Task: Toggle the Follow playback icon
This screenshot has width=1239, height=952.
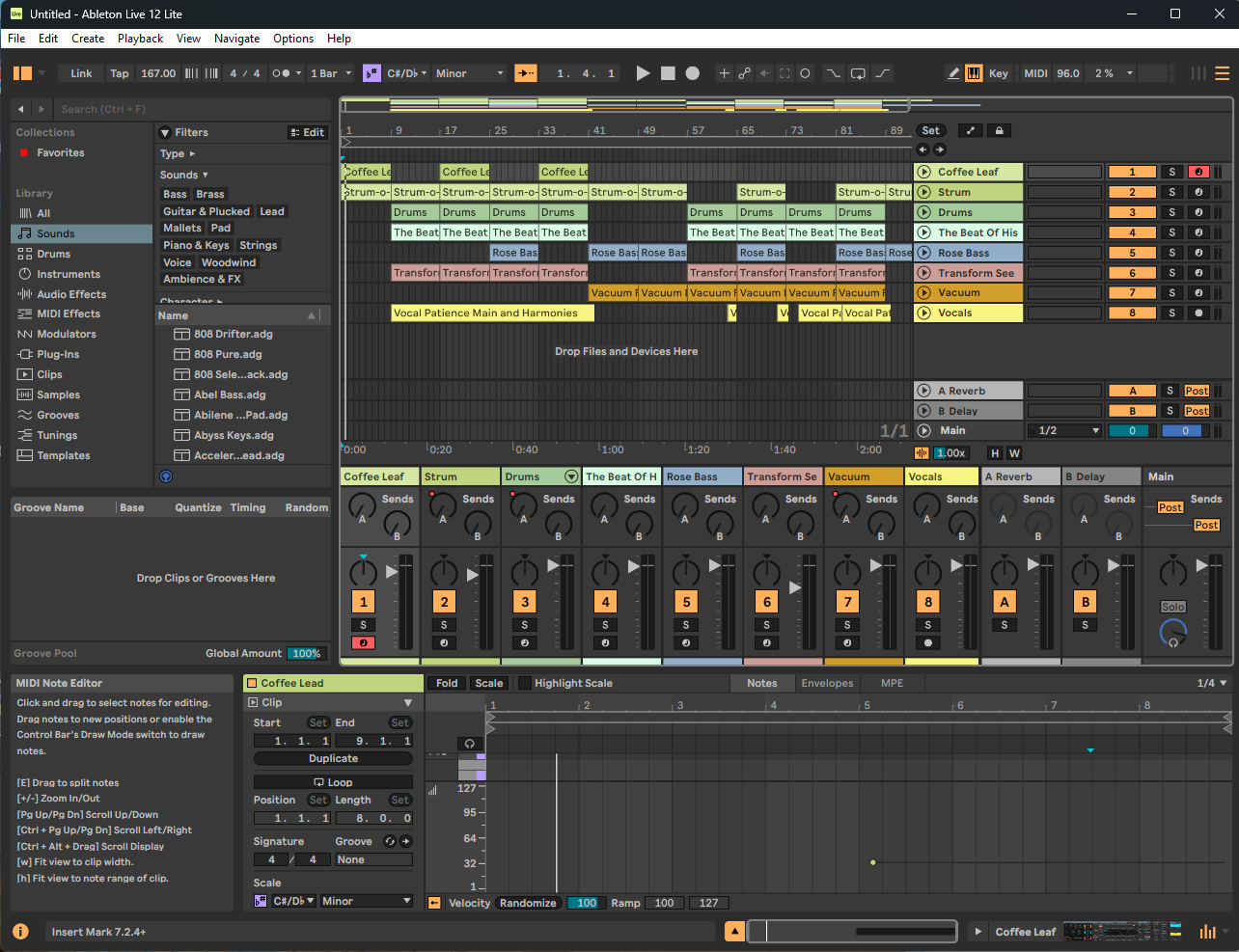Action: (526, 73)
